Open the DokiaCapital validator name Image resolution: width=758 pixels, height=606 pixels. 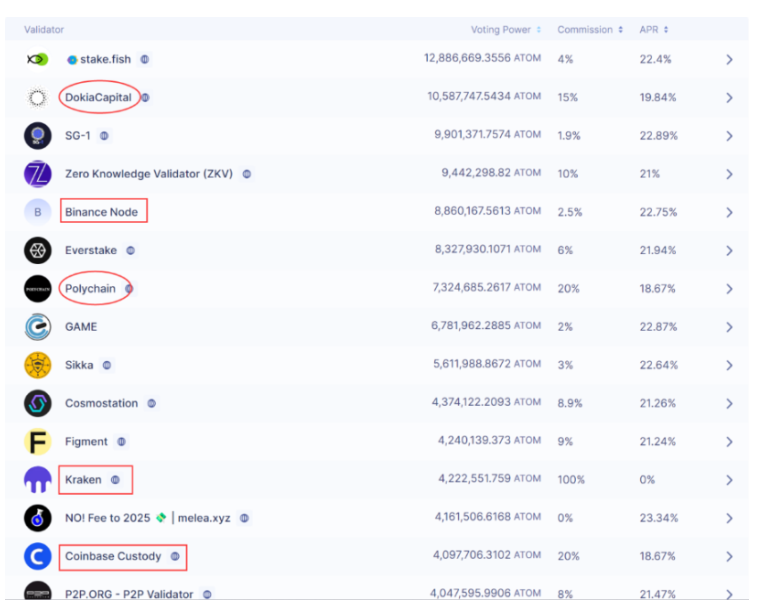pos(98,98)
